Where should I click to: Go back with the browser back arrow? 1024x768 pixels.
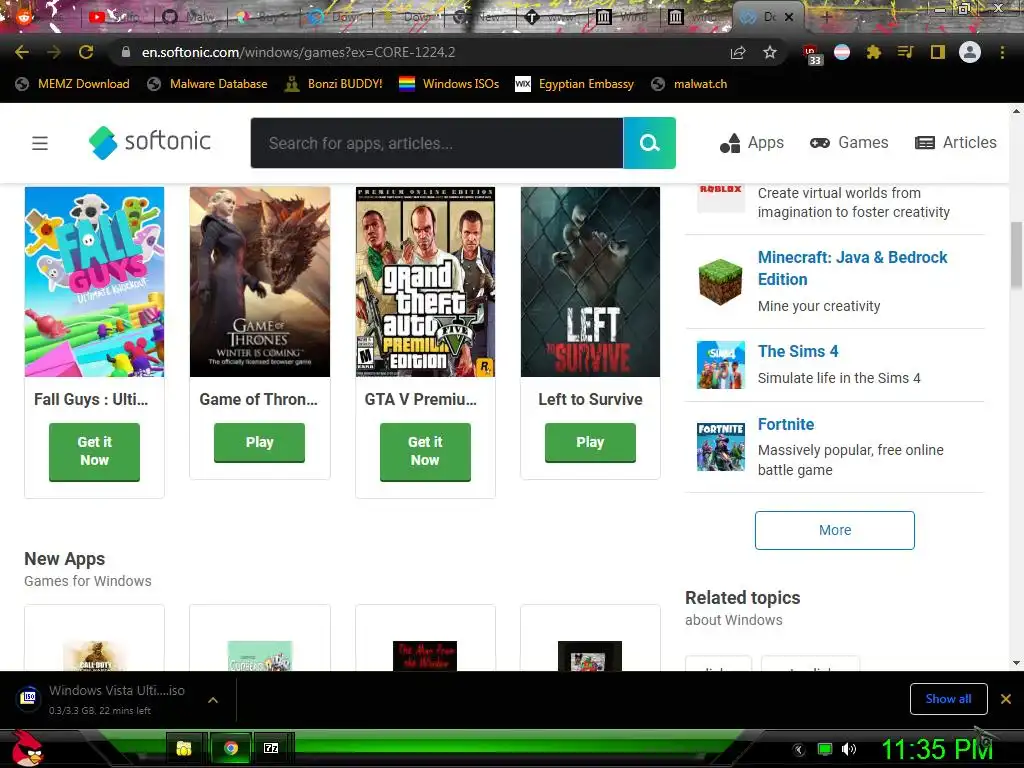click(x=22, y=52)
